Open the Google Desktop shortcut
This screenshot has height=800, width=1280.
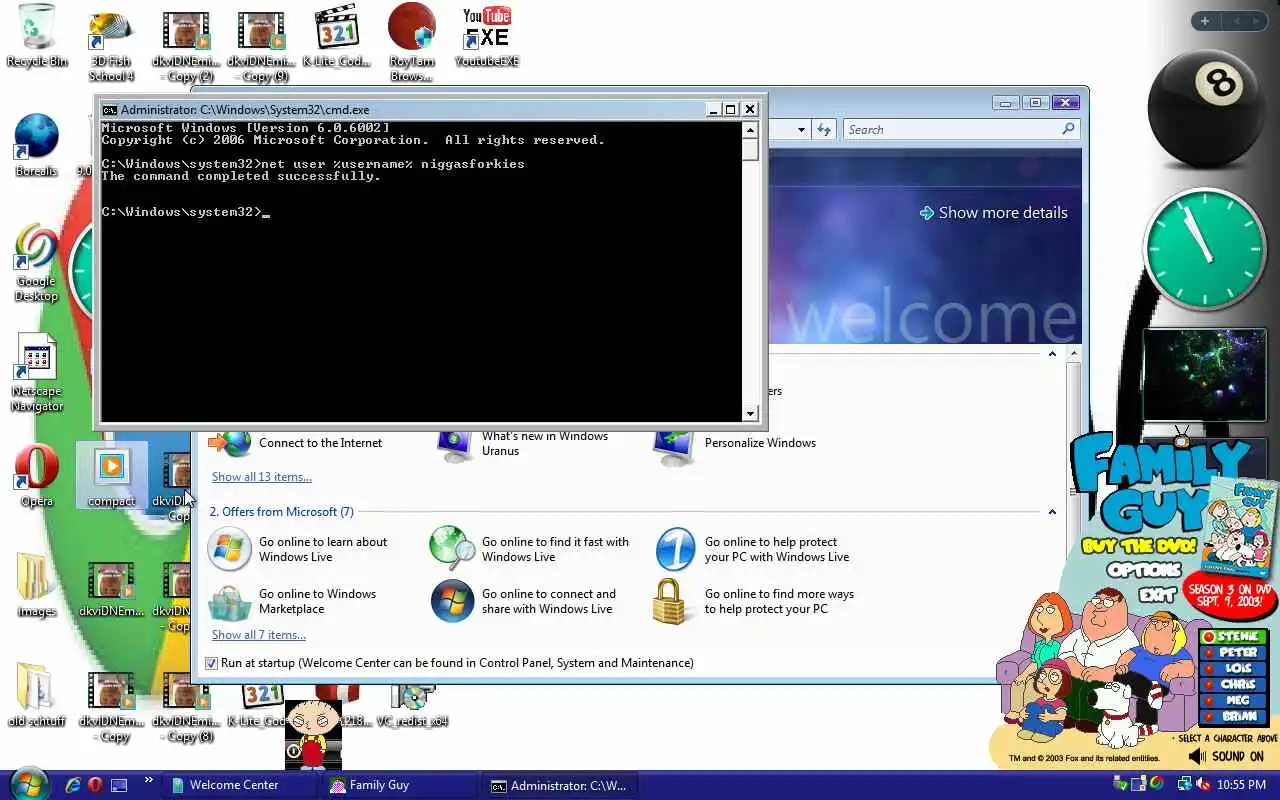(x=37, y=262)
